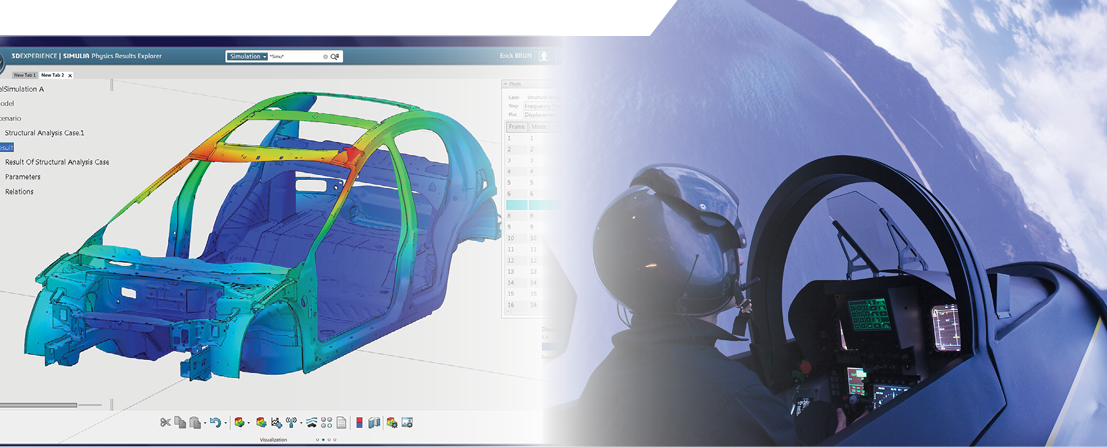The image size is (1107, 447).
Task: Select frame row 1 in Plots table
Action: pyautogui.click(x=532, y=138)
